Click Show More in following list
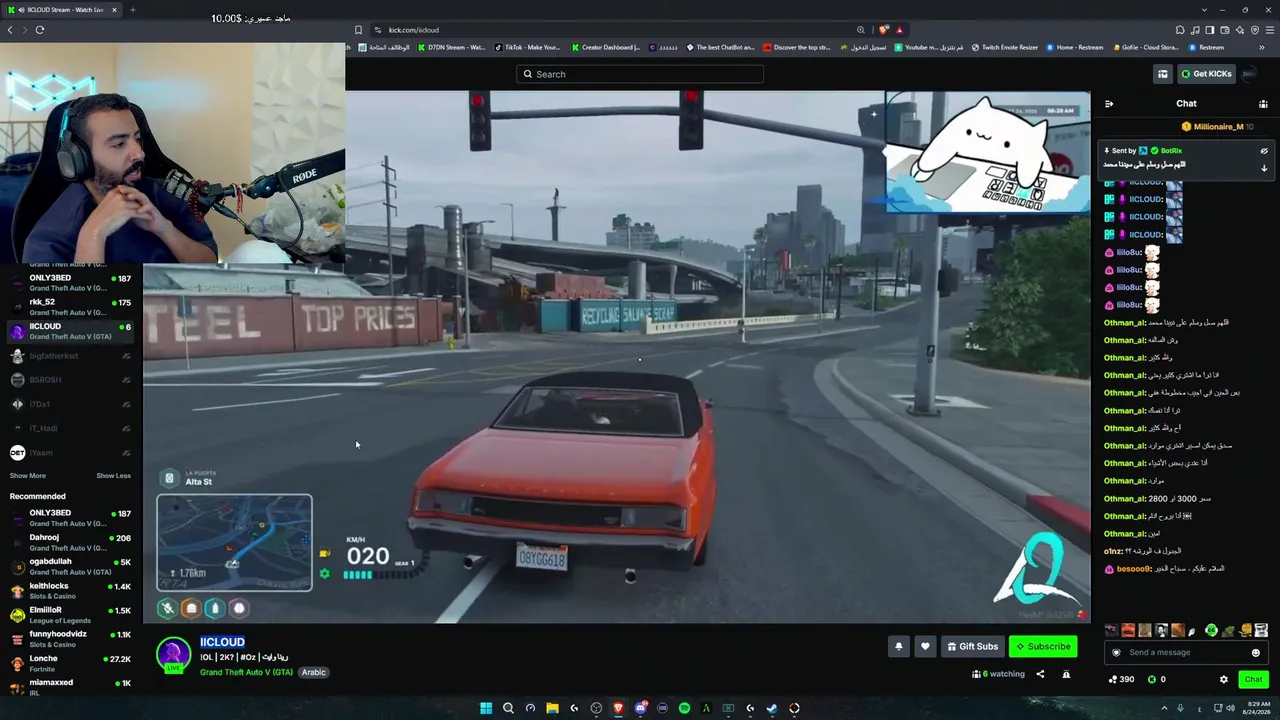The image size is (1280, 720). coord(28,476)
